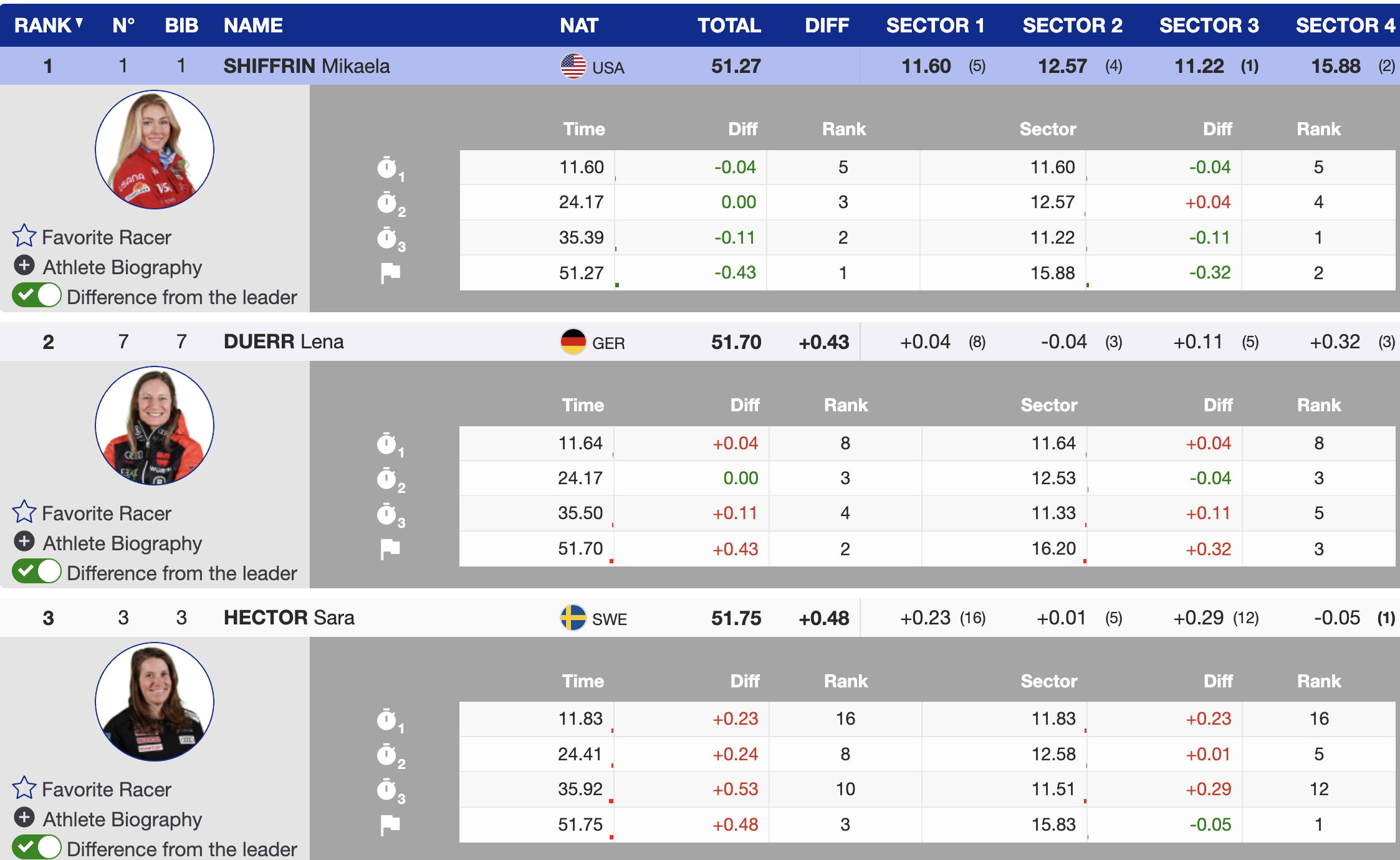The image size is (1400, 860).
Task: Click the SECTOR 3 column header
Action: coord(1209,26)
